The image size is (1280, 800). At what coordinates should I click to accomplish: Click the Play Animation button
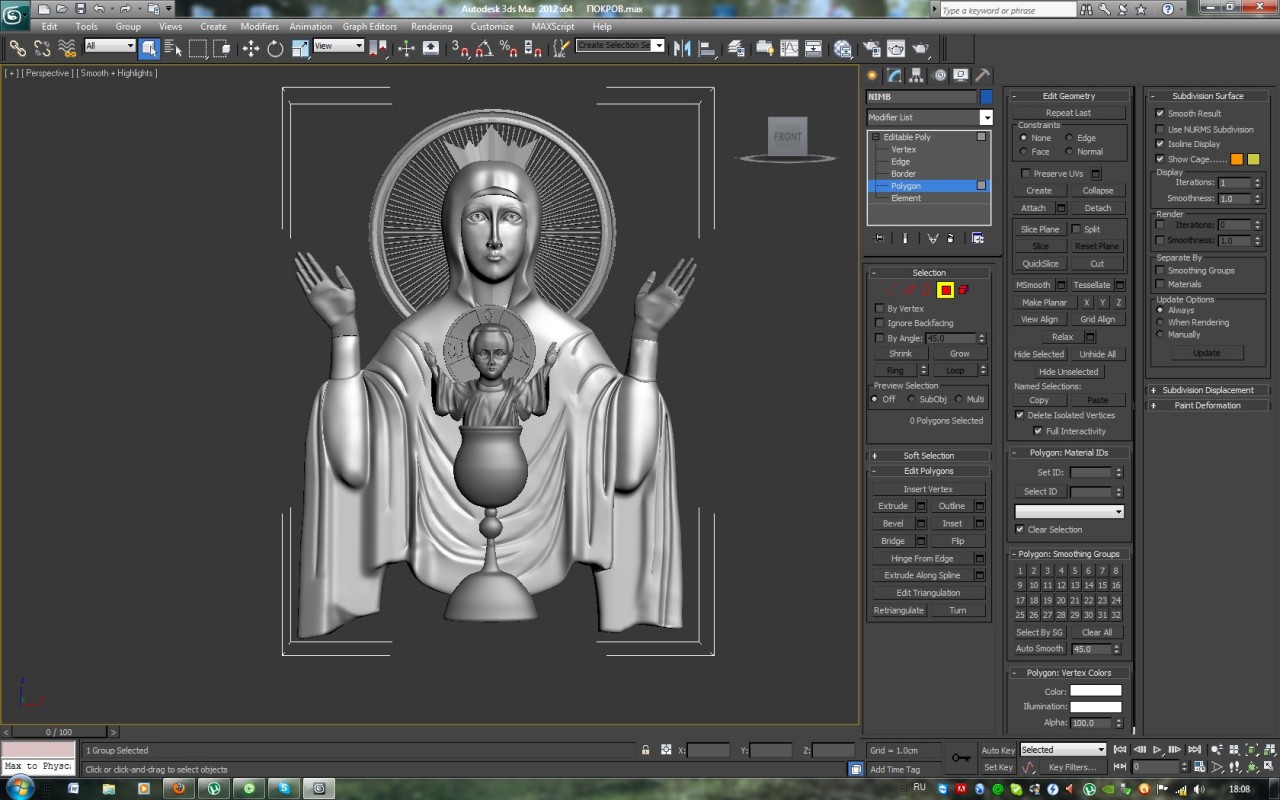pos(1158,749)
